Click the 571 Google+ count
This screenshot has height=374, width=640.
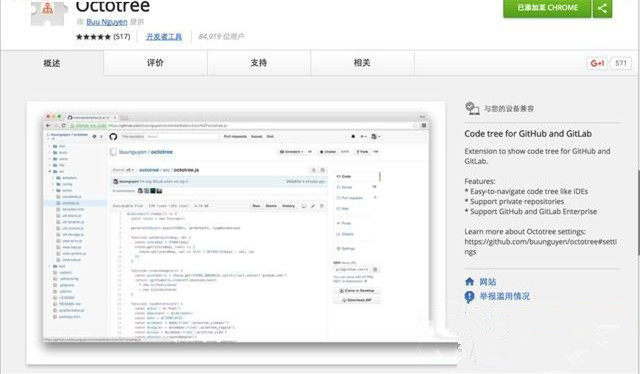pos(621,63)
